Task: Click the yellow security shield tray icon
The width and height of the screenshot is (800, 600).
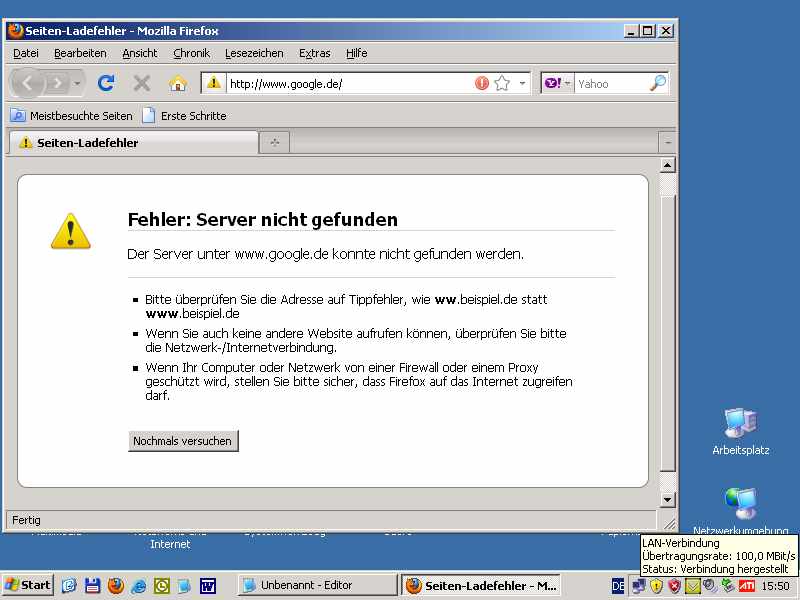Action: pyautogui.click(x=656, y=586)
